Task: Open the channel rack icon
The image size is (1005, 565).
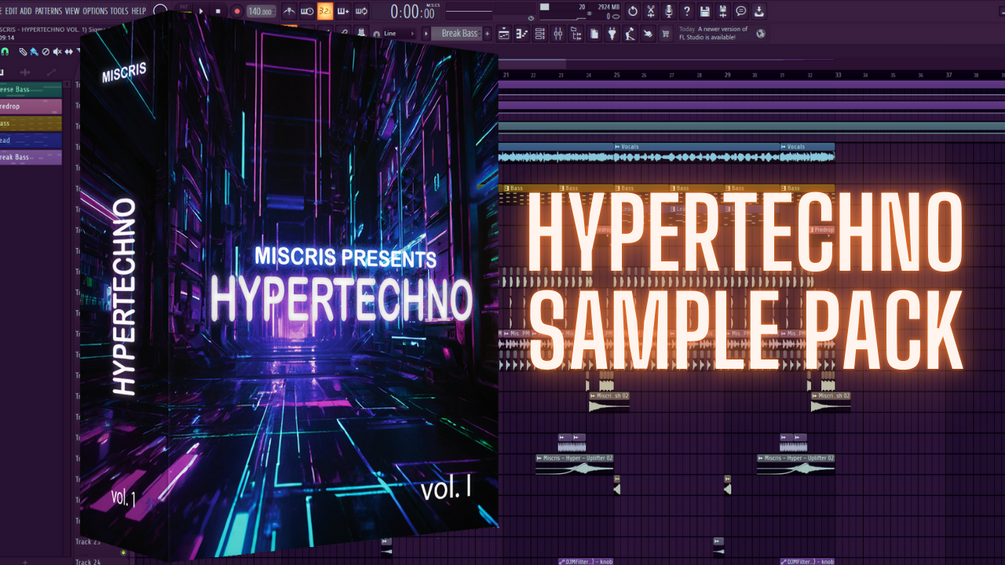Action: click(x=540, y=33)
